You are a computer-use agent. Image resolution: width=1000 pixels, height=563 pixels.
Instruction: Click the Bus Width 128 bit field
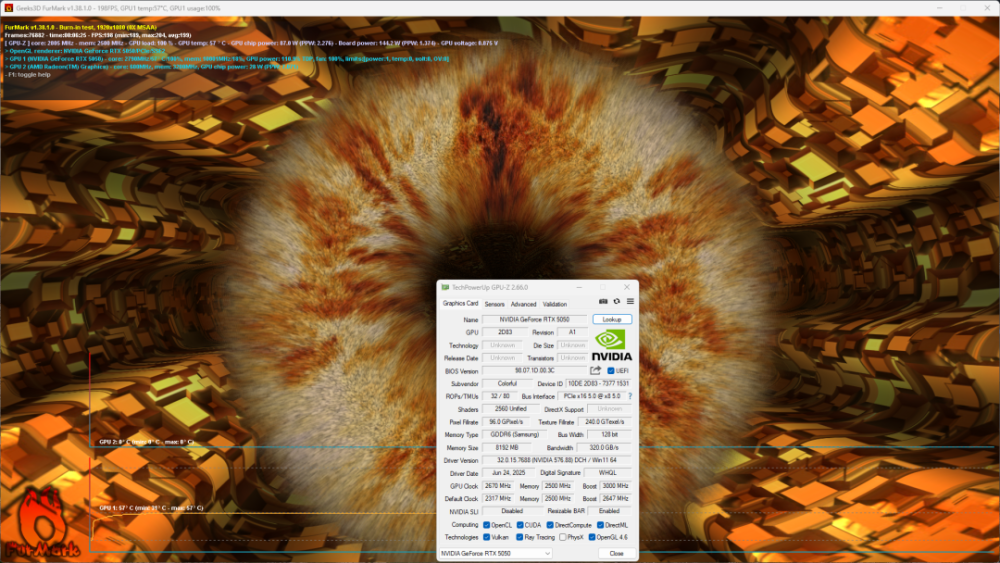coord(609,435)
